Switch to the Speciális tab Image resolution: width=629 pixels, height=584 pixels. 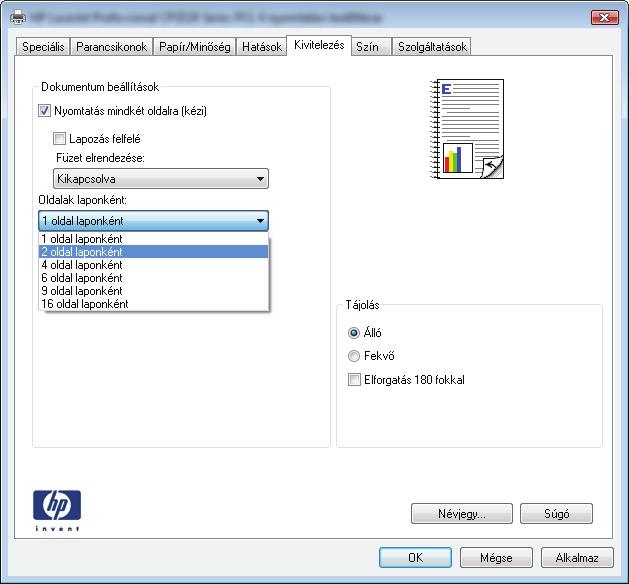[x=43, y=47]
